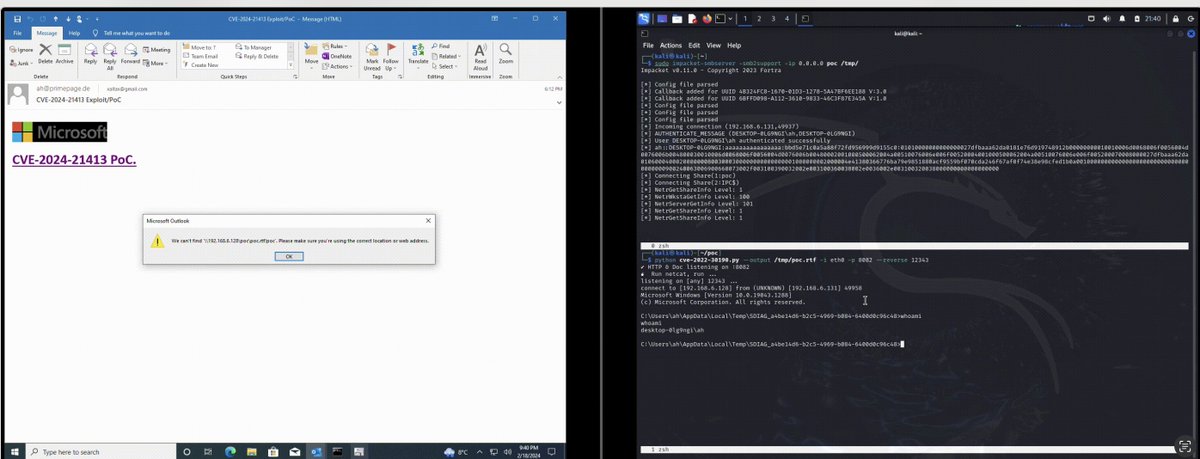This screenshot has height=459, width=1200.
Task: Switch to Kali workspace 3
Action: point(774,18)
